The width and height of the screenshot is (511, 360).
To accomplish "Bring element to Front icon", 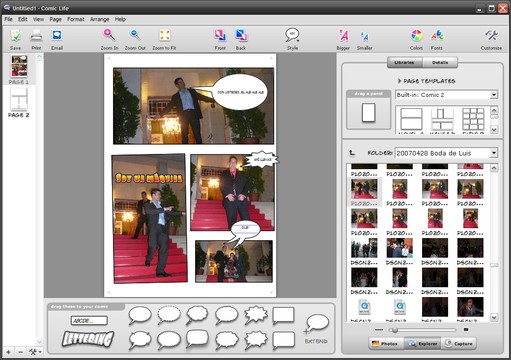I will [x=220, y=35].
